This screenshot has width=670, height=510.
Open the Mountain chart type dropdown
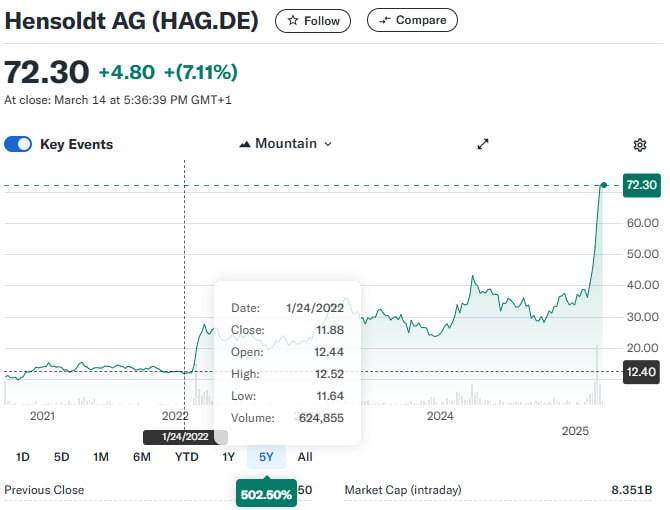pyautogui.click(x=285, y=144)
